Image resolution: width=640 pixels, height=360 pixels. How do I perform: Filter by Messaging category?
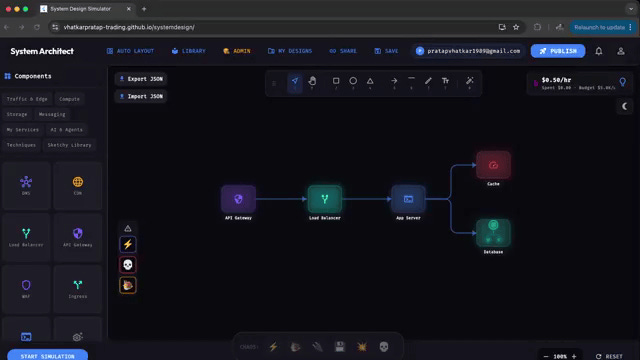52,114
